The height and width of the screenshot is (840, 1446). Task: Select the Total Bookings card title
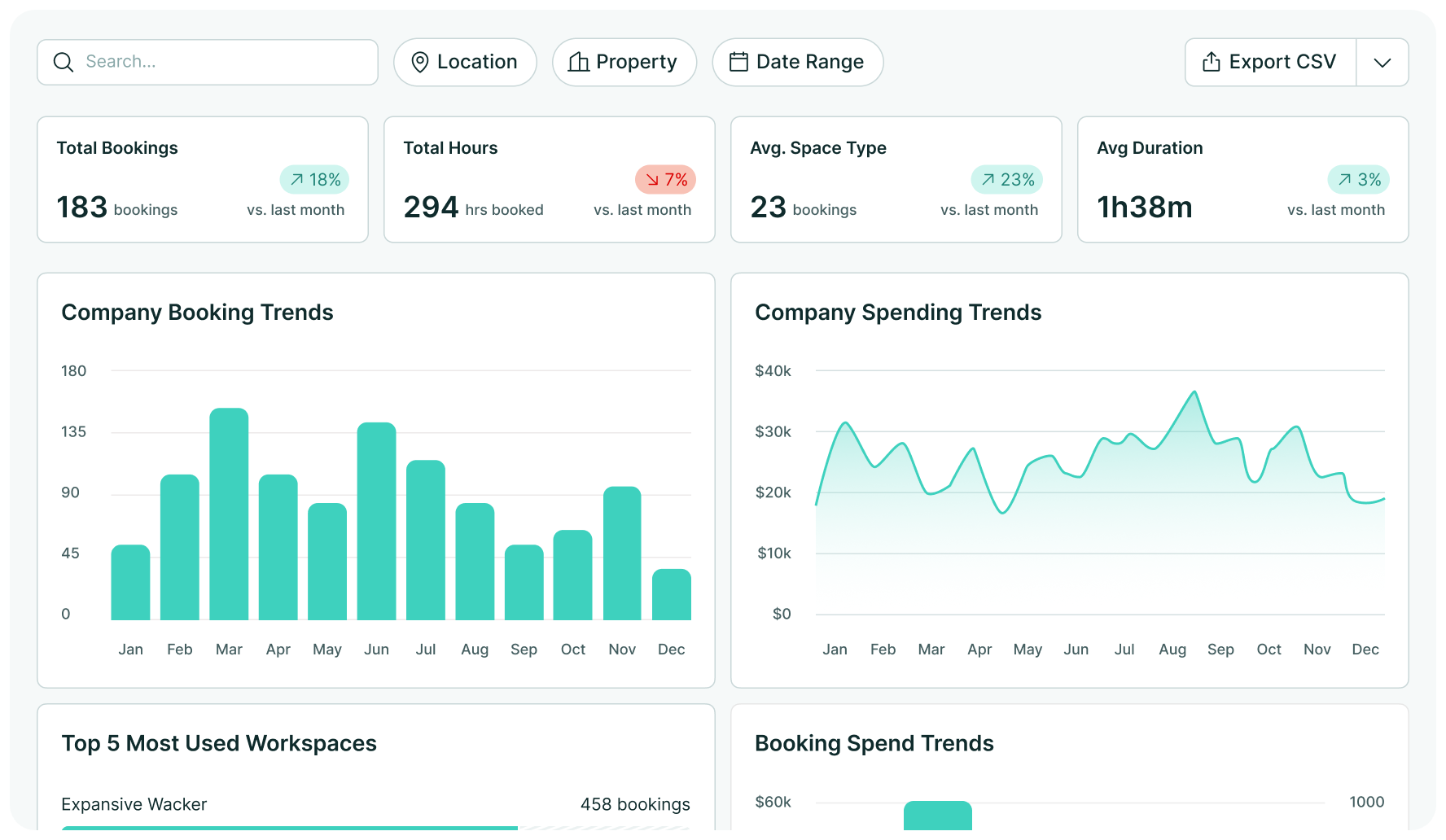click(x=117, y=148)
